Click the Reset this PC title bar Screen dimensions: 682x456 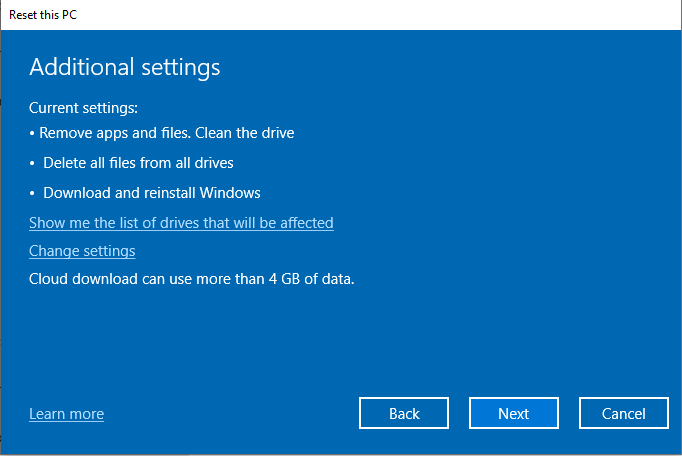point(341,15)
